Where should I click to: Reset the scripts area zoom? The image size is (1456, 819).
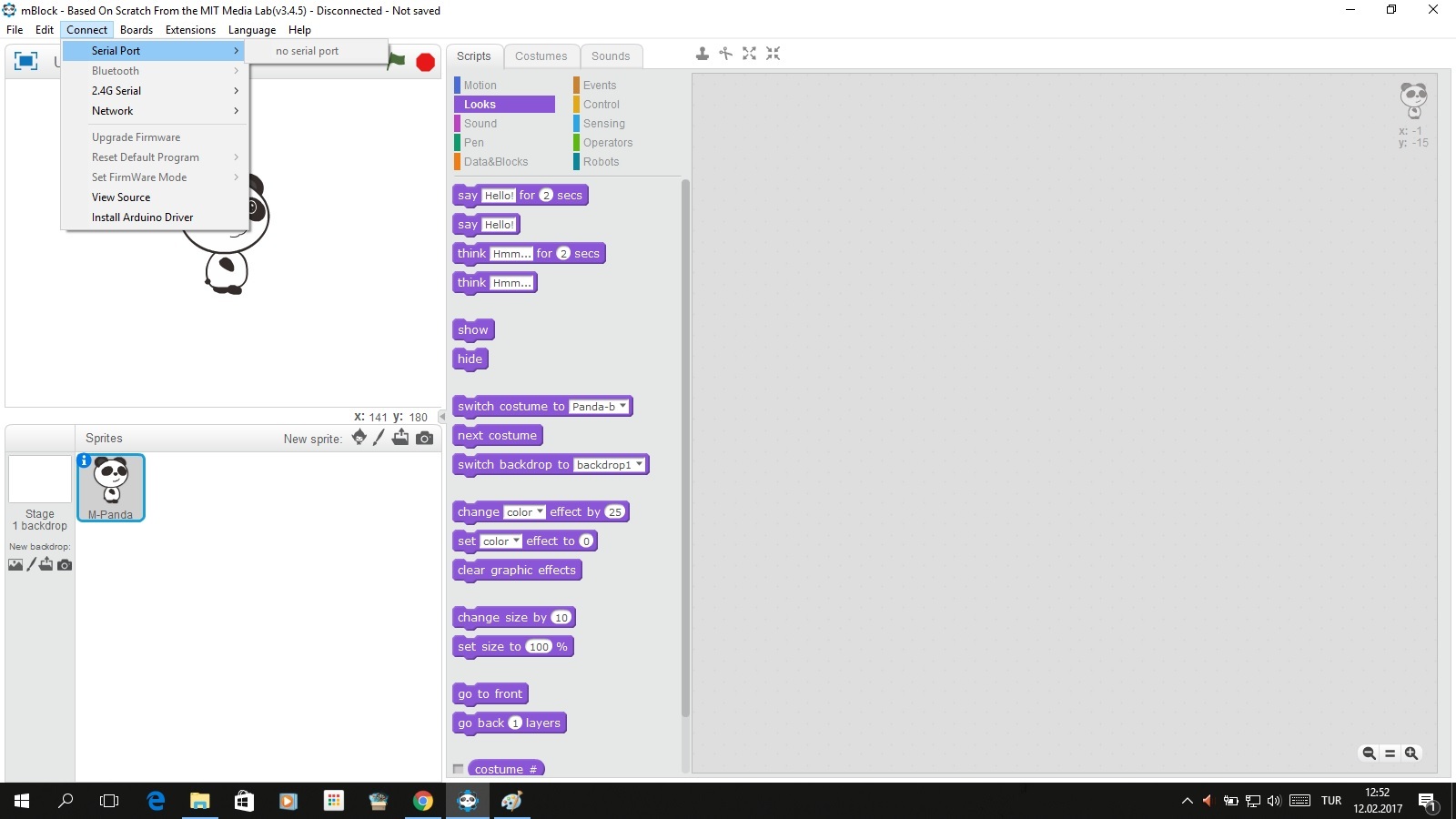pos(1390,753)
